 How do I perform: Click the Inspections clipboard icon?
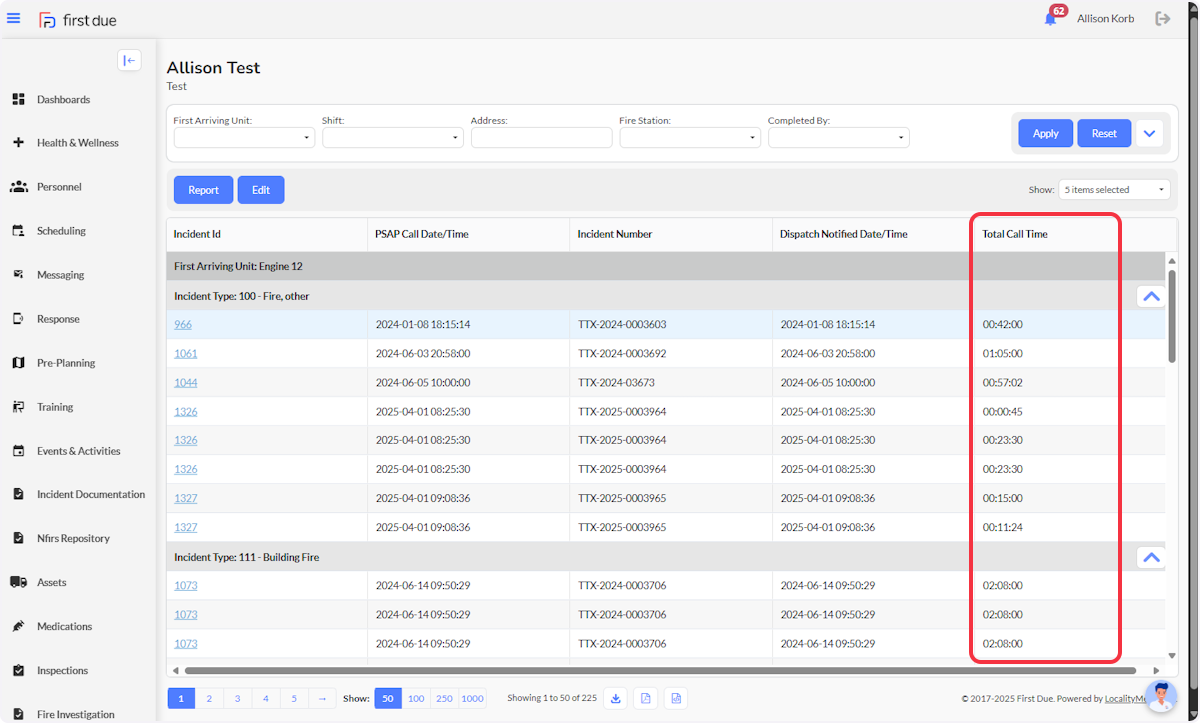(x=18, y=670)
